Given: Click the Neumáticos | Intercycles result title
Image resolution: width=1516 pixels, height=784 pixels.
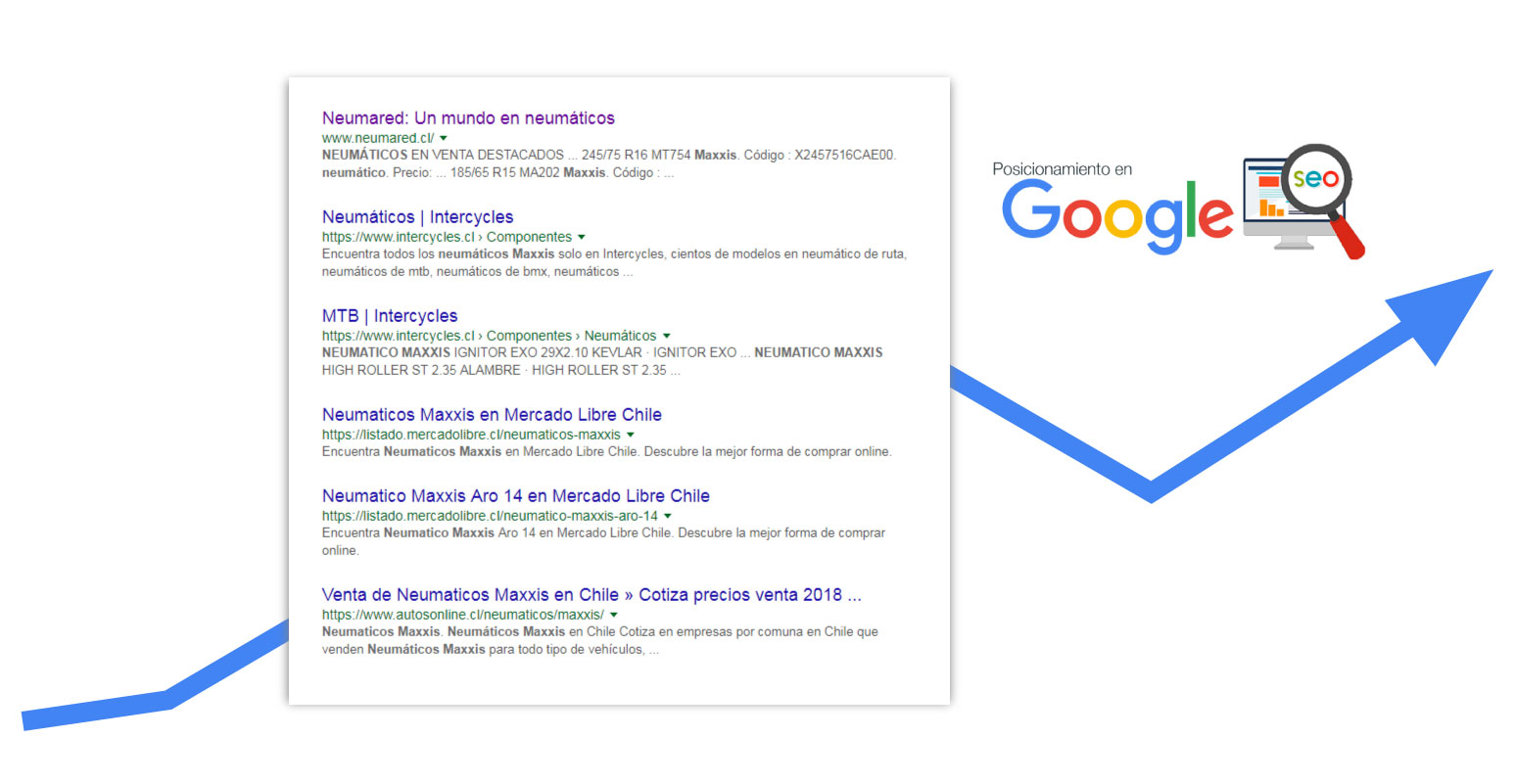Looking at the screenshot, I should pyautogui.click(x=417, y=217).
